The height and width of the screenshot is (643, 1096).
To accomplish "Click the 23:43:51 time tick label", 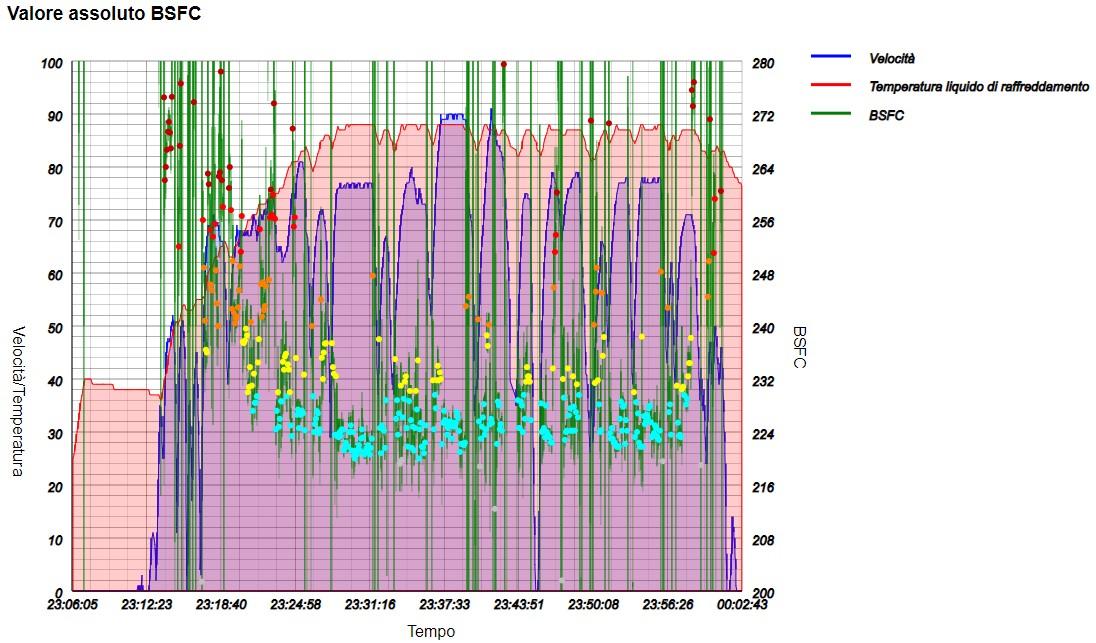I will tap(518, 605).
